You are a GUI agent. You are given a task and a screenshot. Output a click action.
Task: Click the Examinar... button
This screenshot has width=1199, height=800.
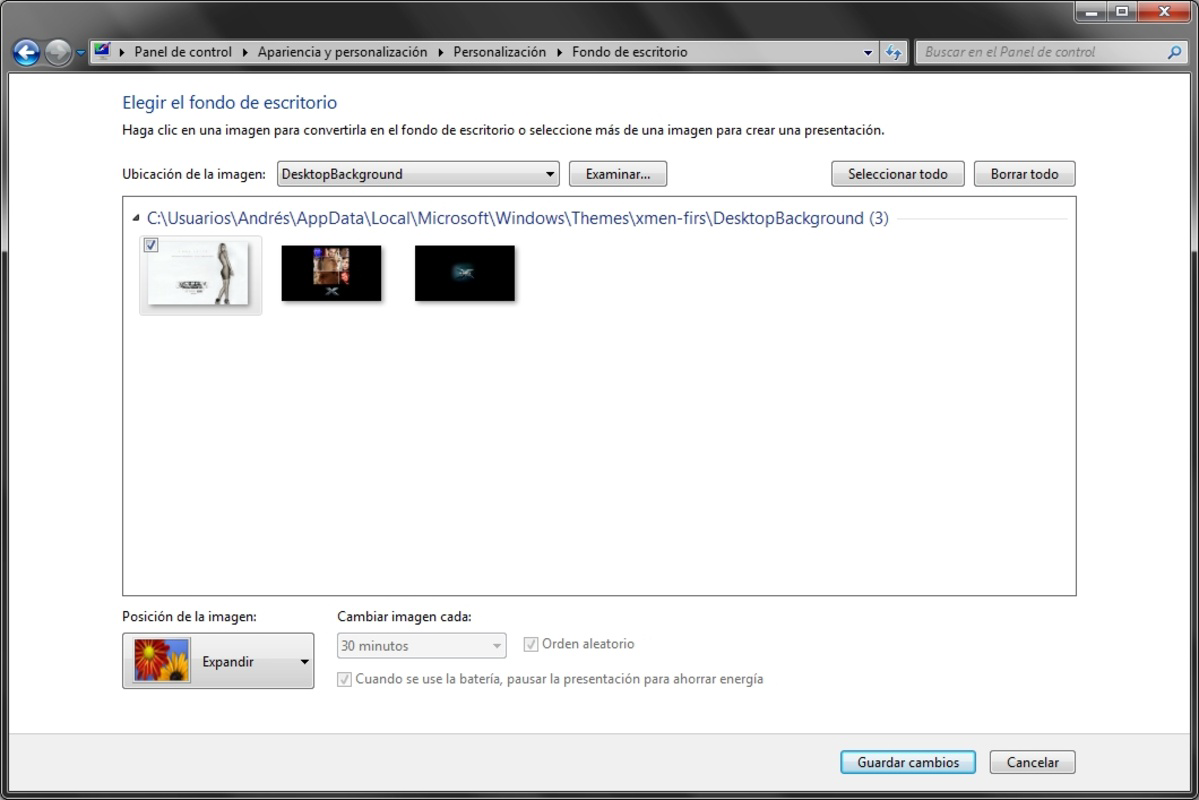point(618,174)
